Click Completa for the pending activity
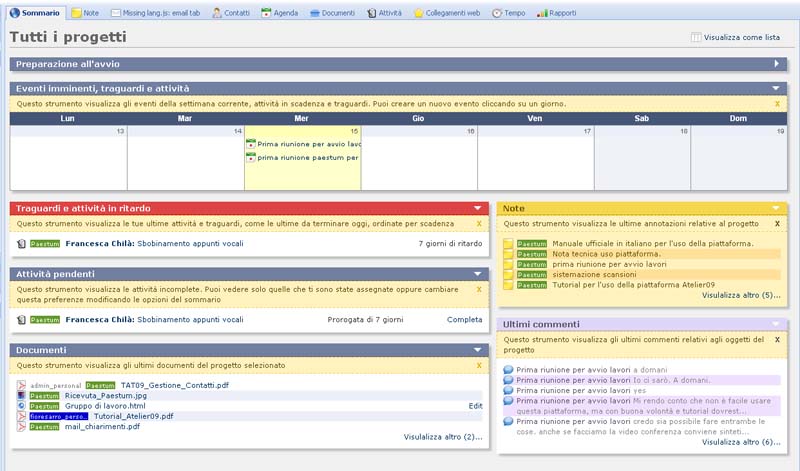 464,320
